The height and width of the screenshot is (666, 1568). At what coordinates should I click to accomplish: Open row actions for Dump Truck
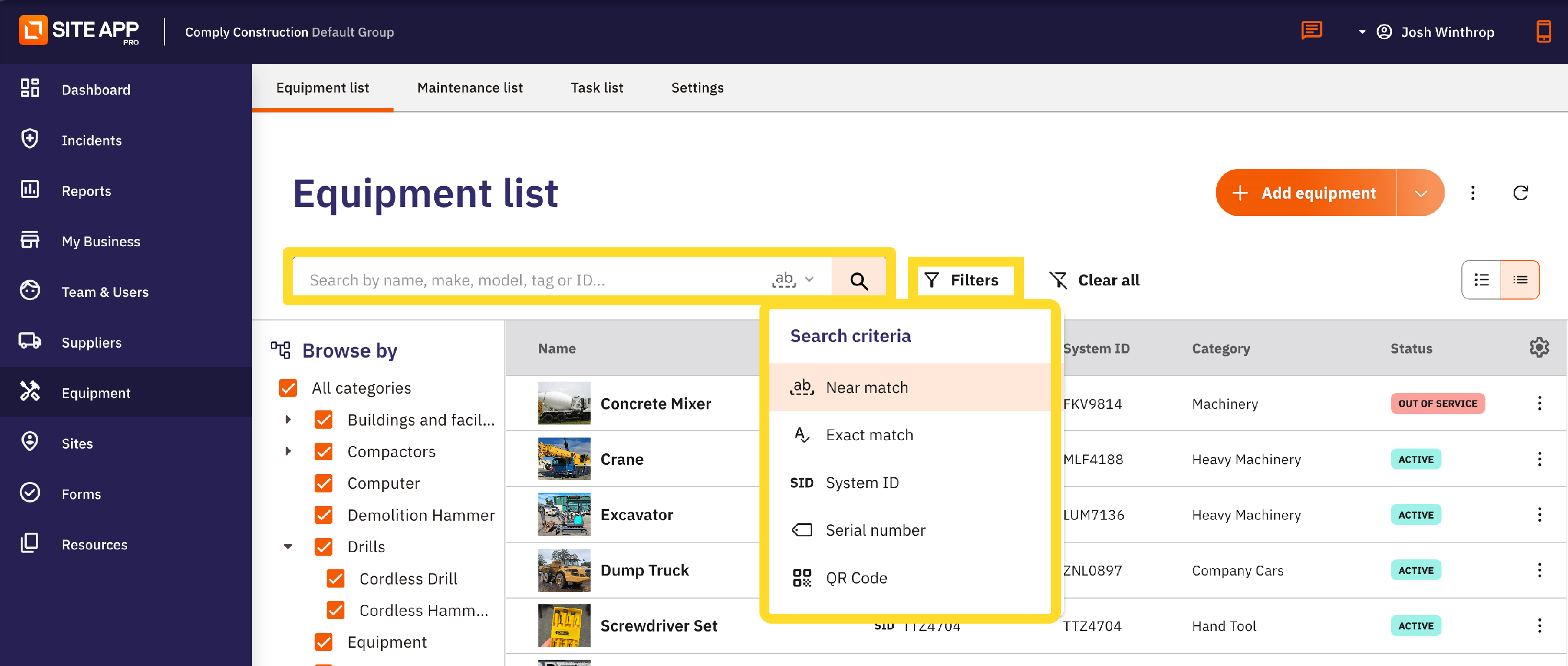pos(1539,570)
